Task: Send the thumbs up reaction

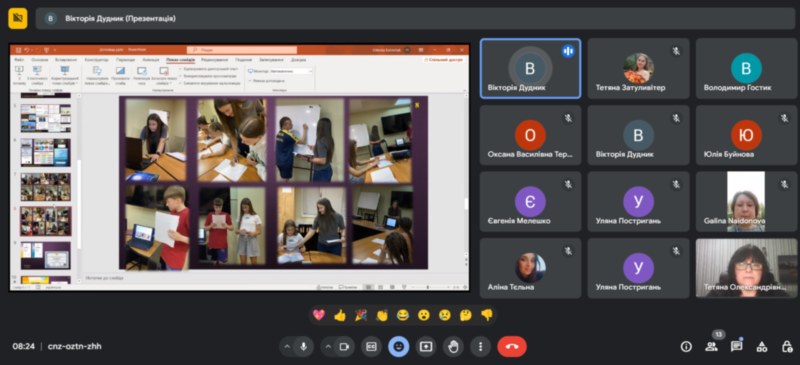Action: [x=340, y=315]
